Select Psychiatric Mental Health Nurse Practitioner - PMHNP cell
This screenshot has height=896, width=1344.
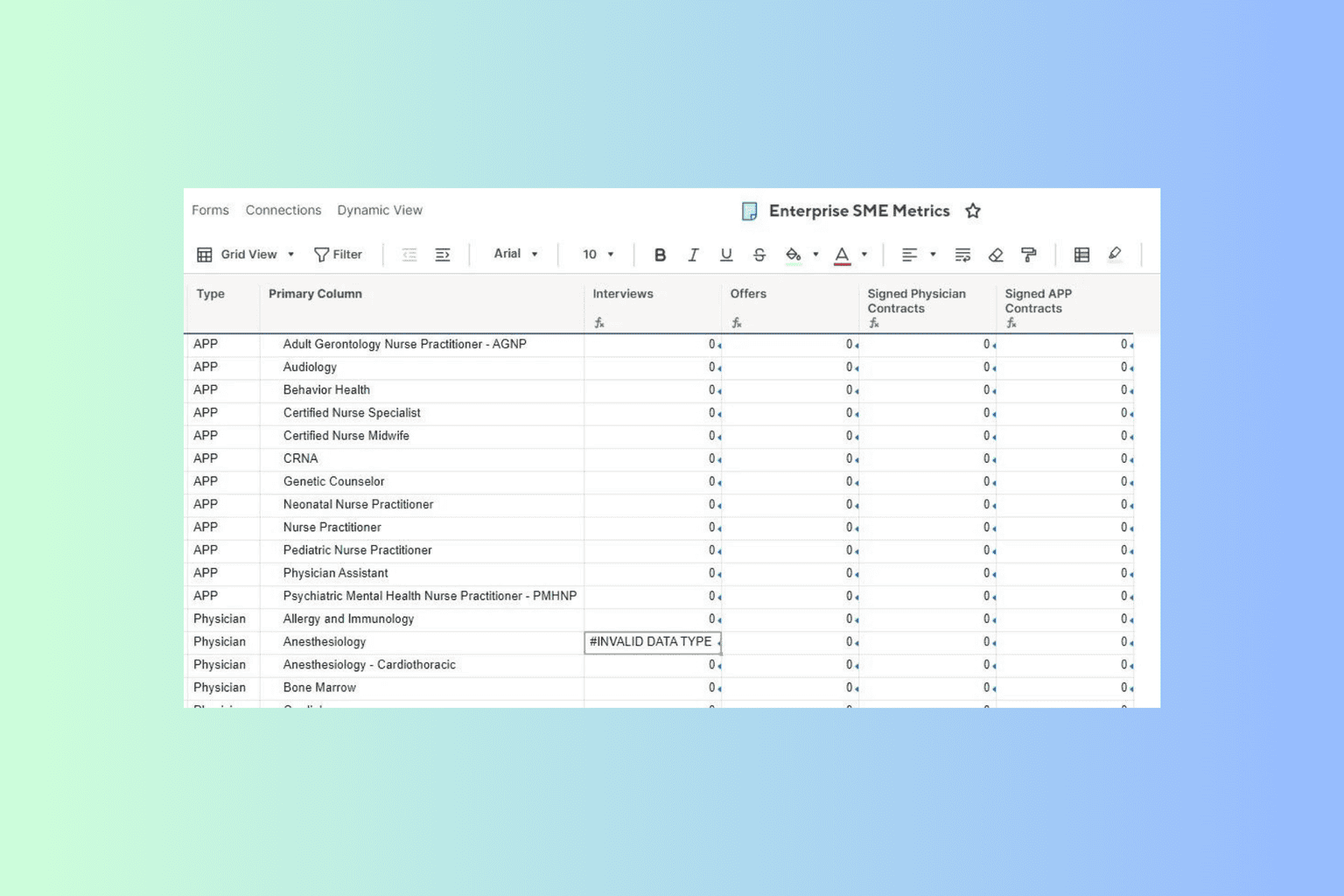422,596
